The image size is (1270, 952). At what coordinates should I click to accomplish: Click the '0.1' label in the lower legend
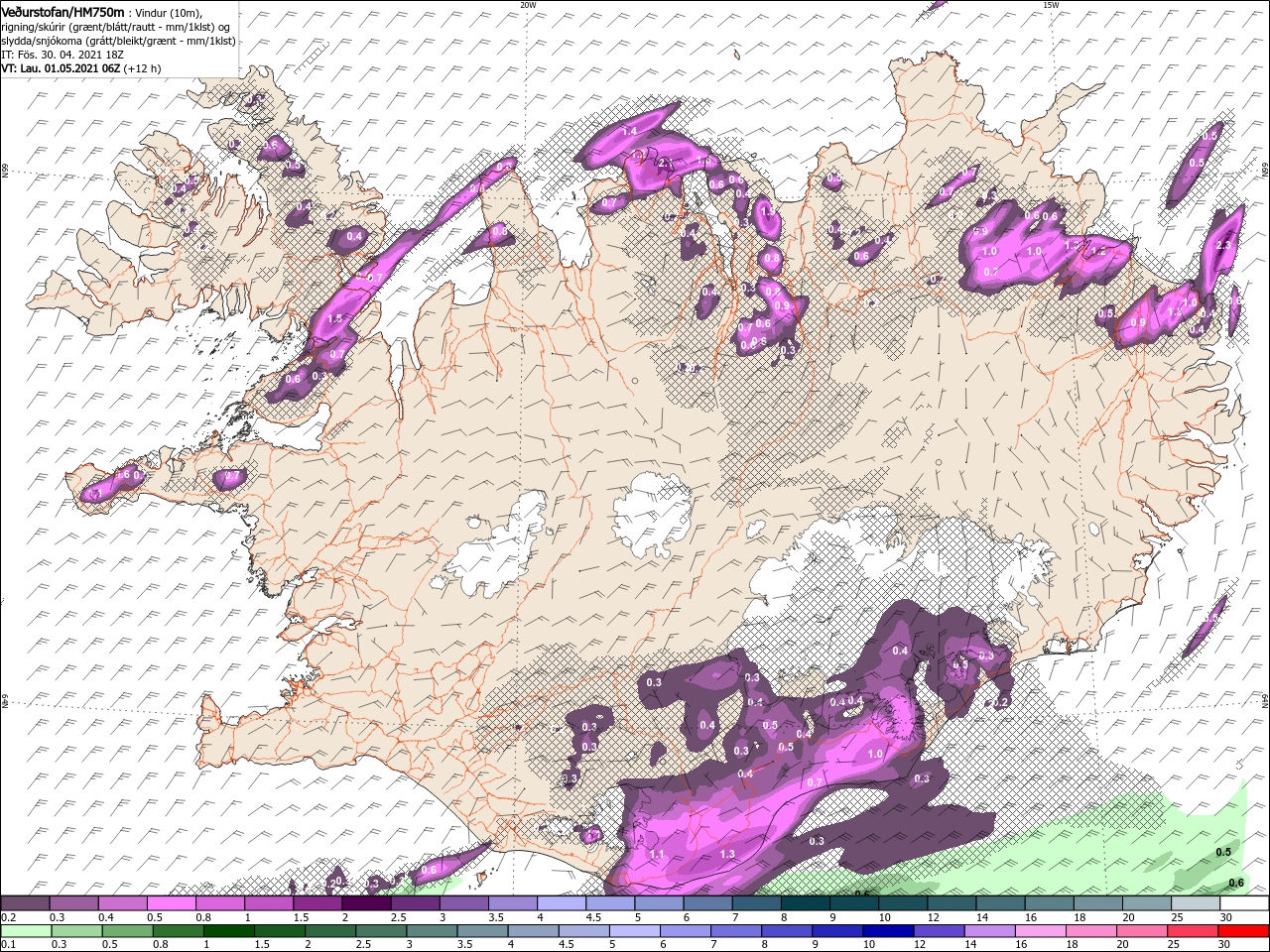[x=8, y=944]
